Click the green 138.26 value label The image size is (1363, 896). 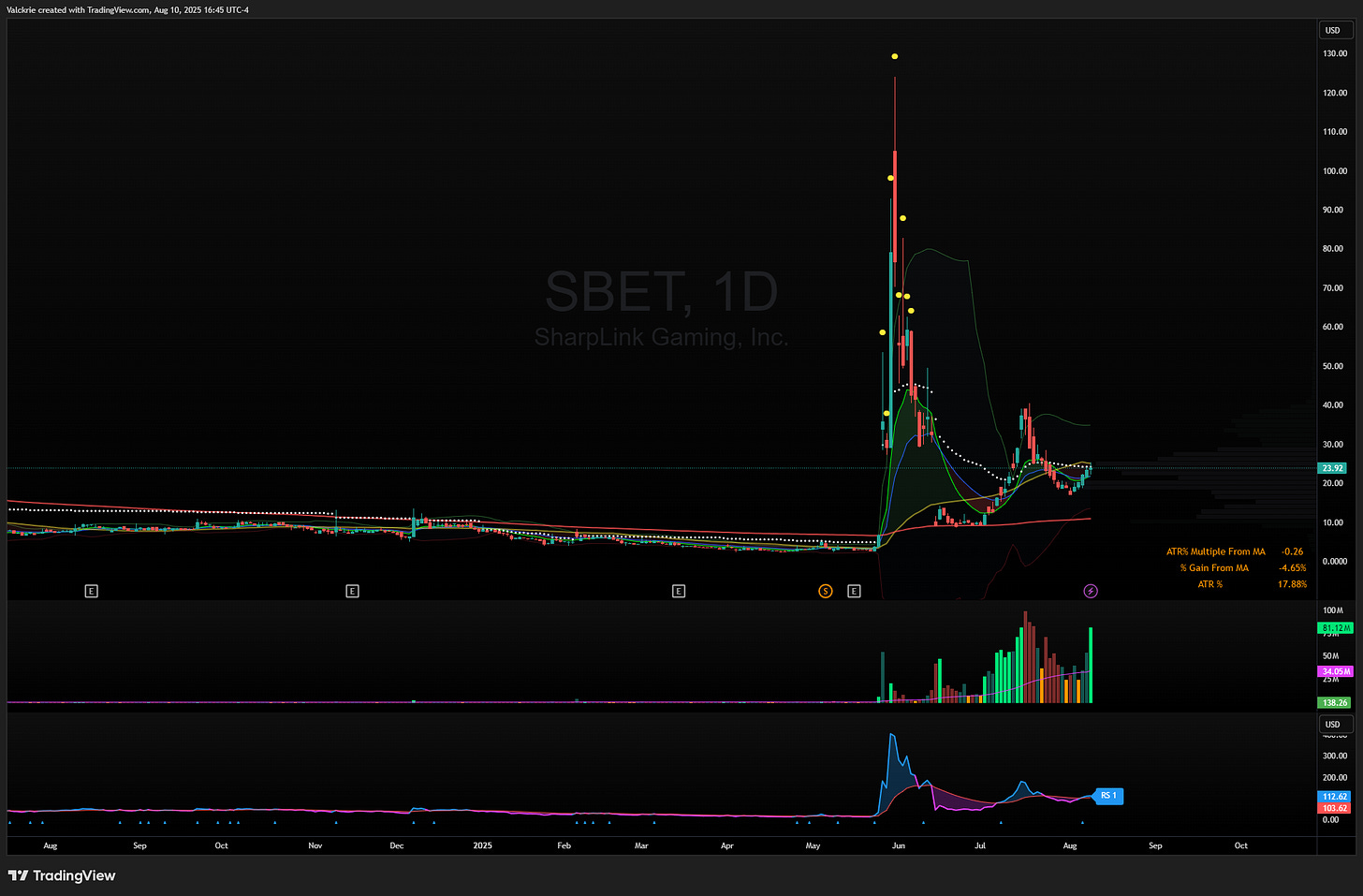pyautogui.click(x=1335, y=702)
